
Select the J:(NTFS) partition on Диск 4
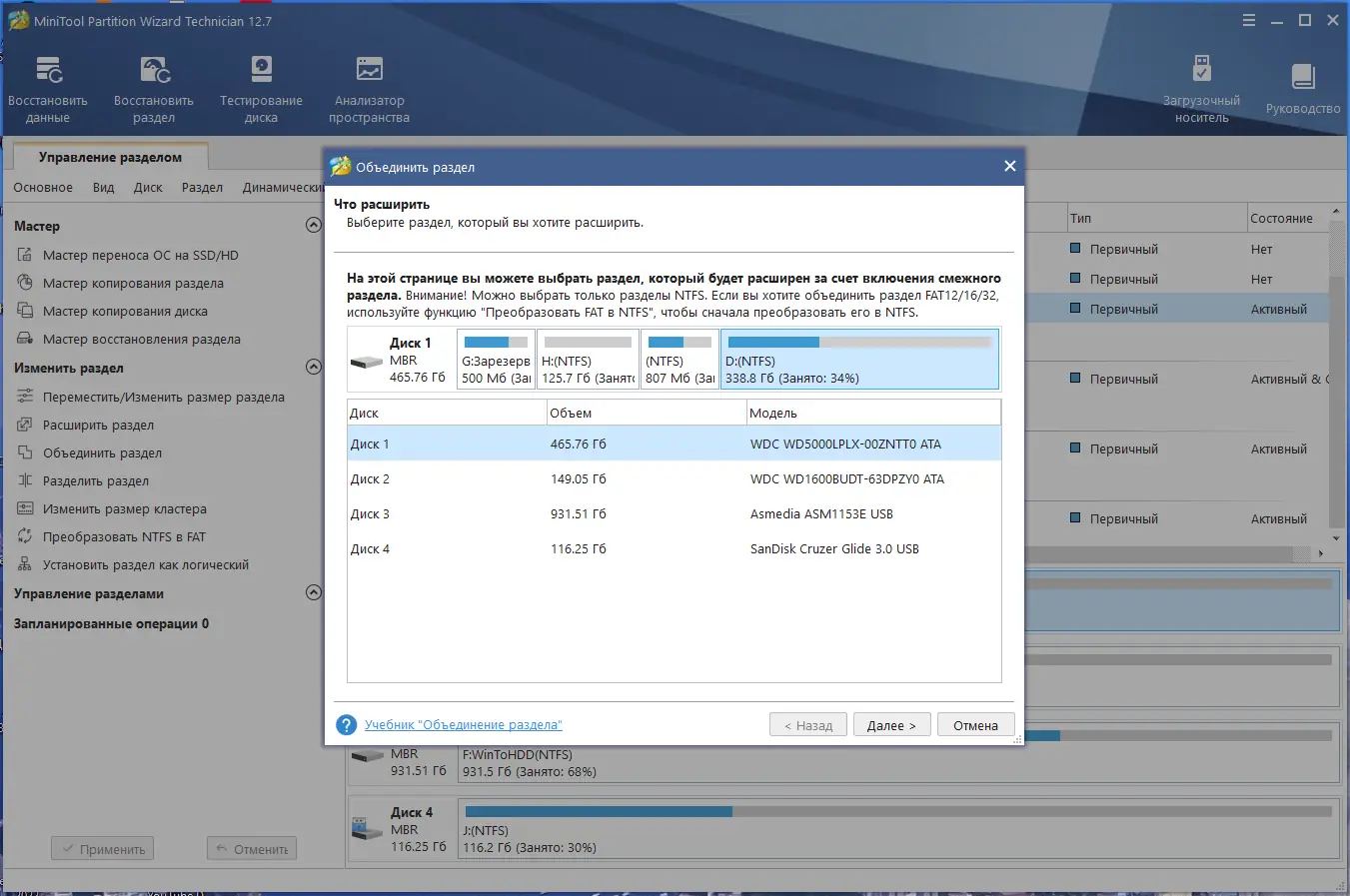click(898, 829)
